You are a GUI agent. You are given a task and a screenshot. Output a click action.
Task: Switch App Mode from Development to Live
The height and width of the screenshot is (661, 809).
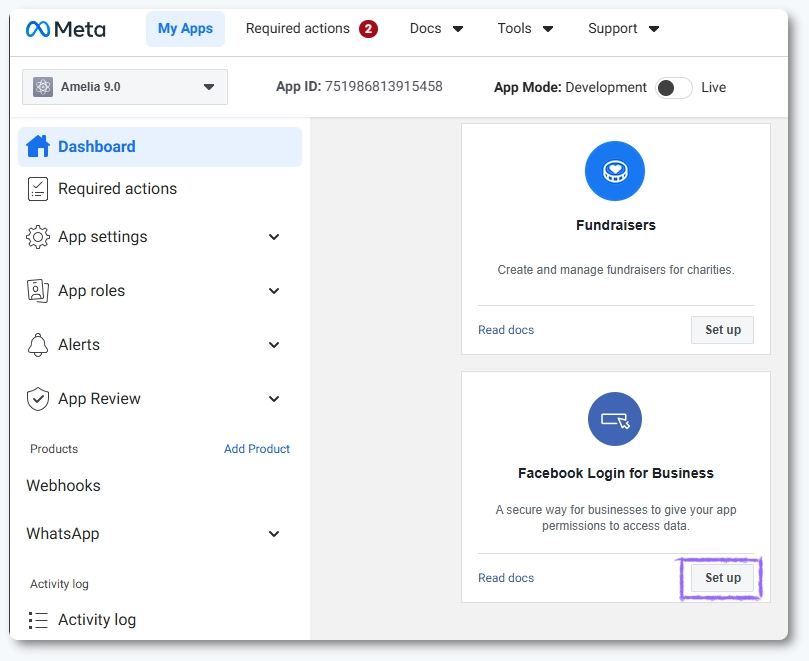pyautogui.click(x=673, y=88)
